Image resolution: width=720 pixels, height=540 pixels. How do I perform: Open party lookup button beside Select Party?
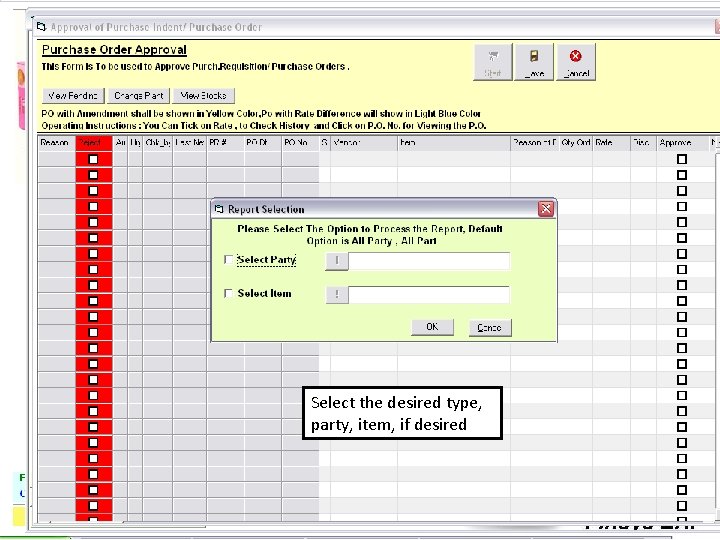click(337, 261)
